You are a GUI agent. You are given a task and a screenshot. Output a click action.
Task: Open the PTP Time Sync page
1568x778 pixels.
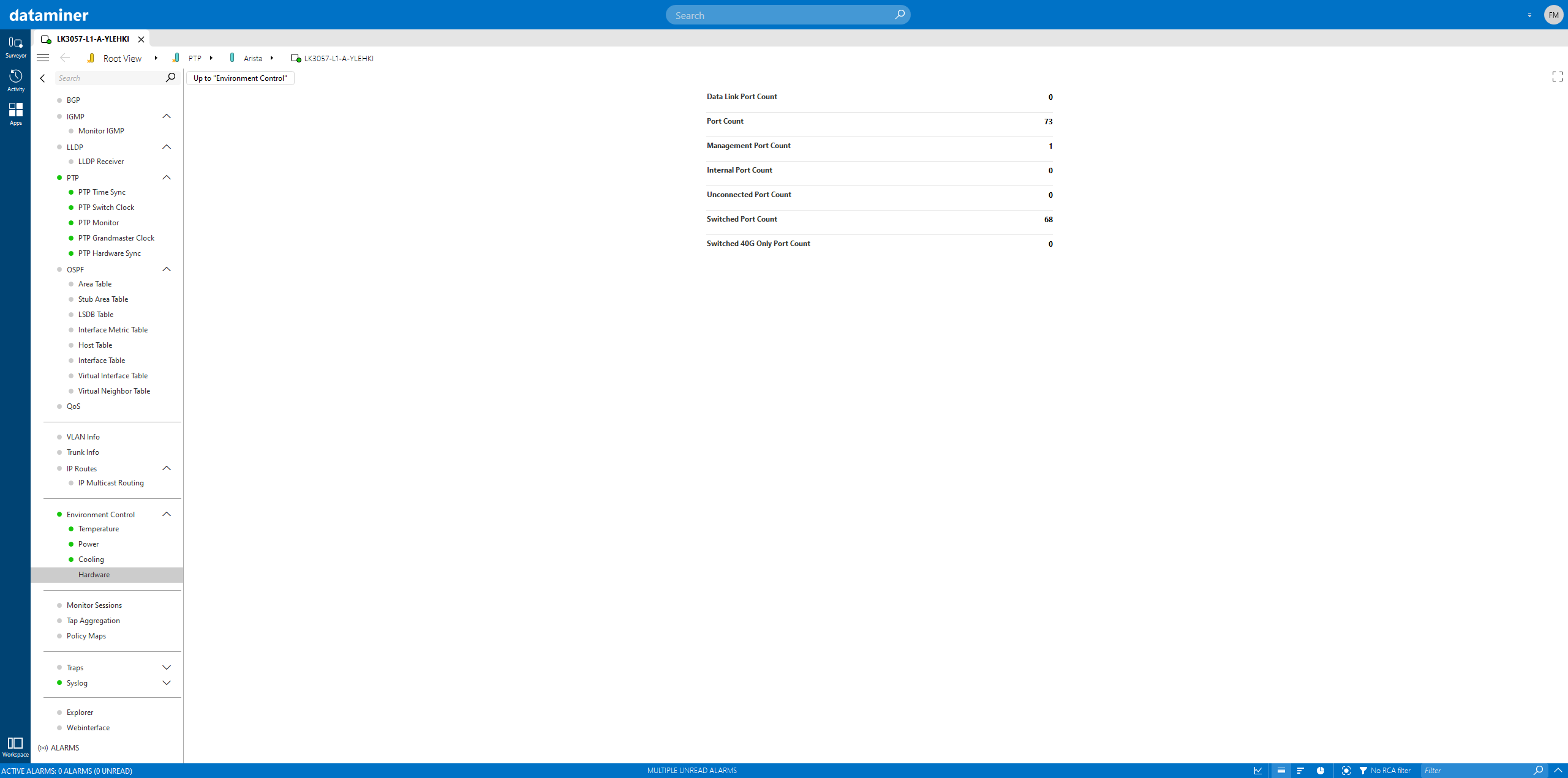click(x=102, y=192)
